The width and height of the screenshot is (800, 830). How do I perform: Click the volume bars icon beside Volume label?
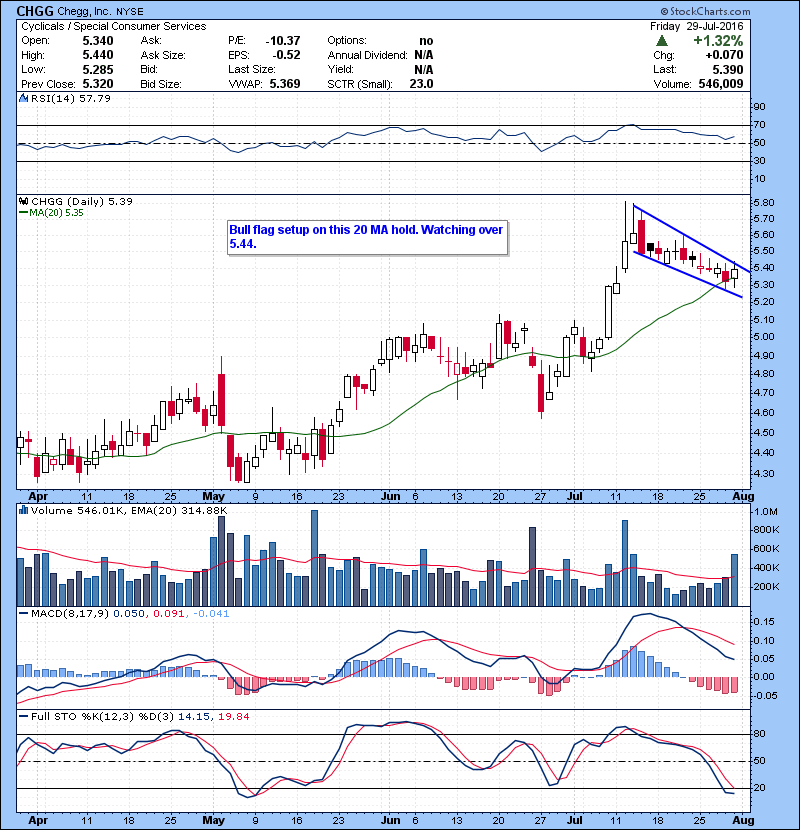pos(23,510)
